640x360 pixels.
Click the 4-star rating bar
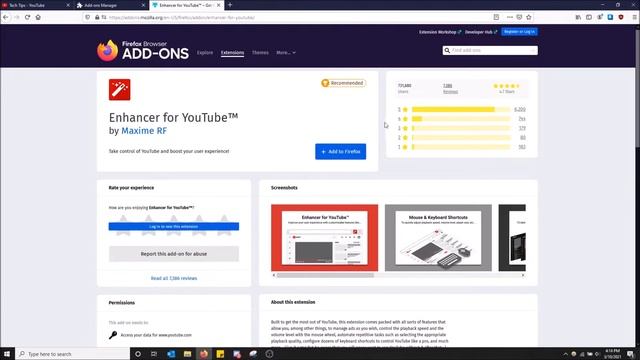click(x=461, y=119)
